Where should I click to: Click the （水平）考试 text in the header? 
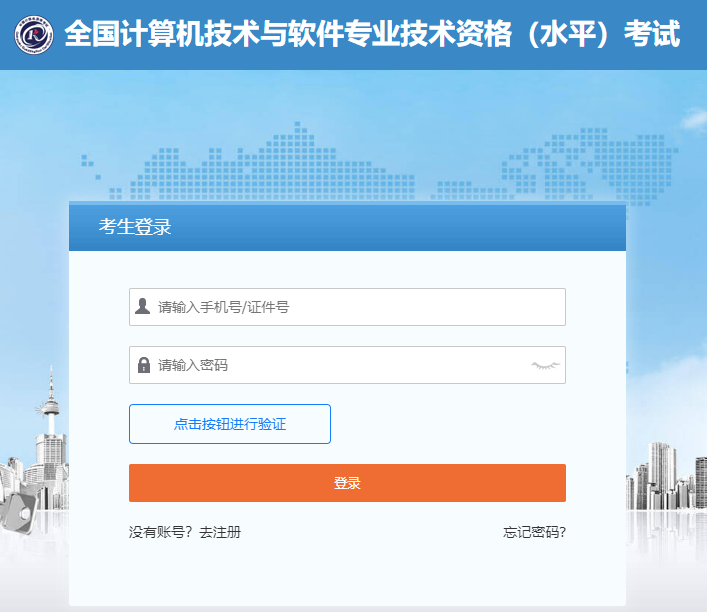pyautogui.click(x=612, y=35)
